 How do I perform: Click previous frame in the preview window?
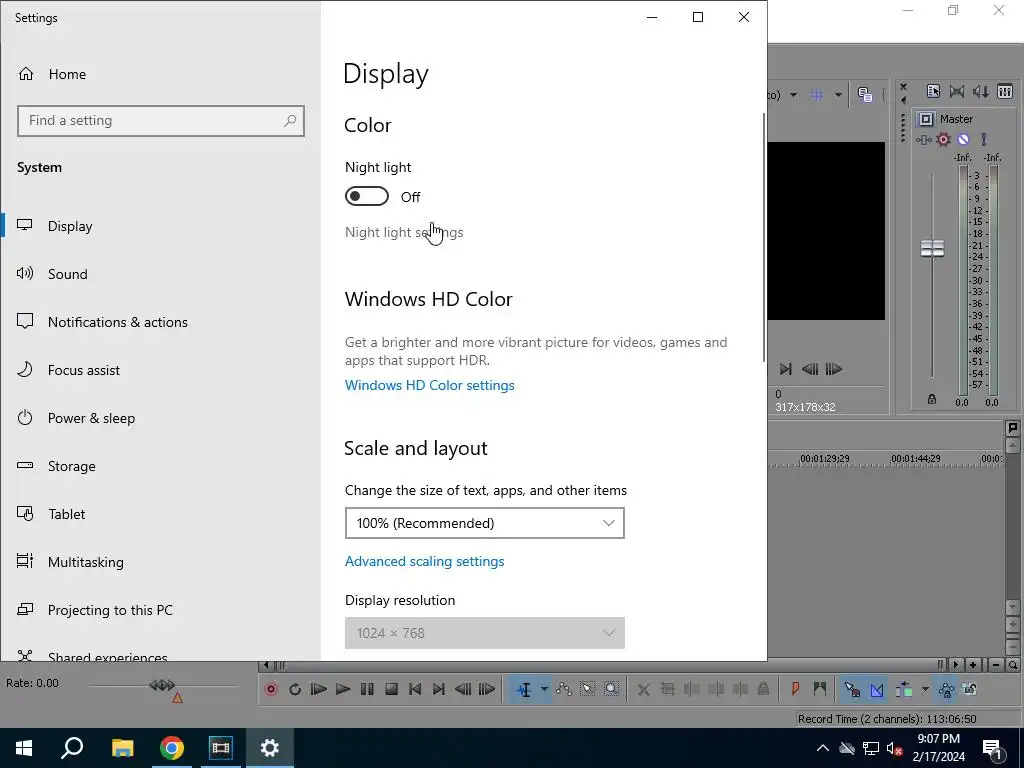coord(810,369)
